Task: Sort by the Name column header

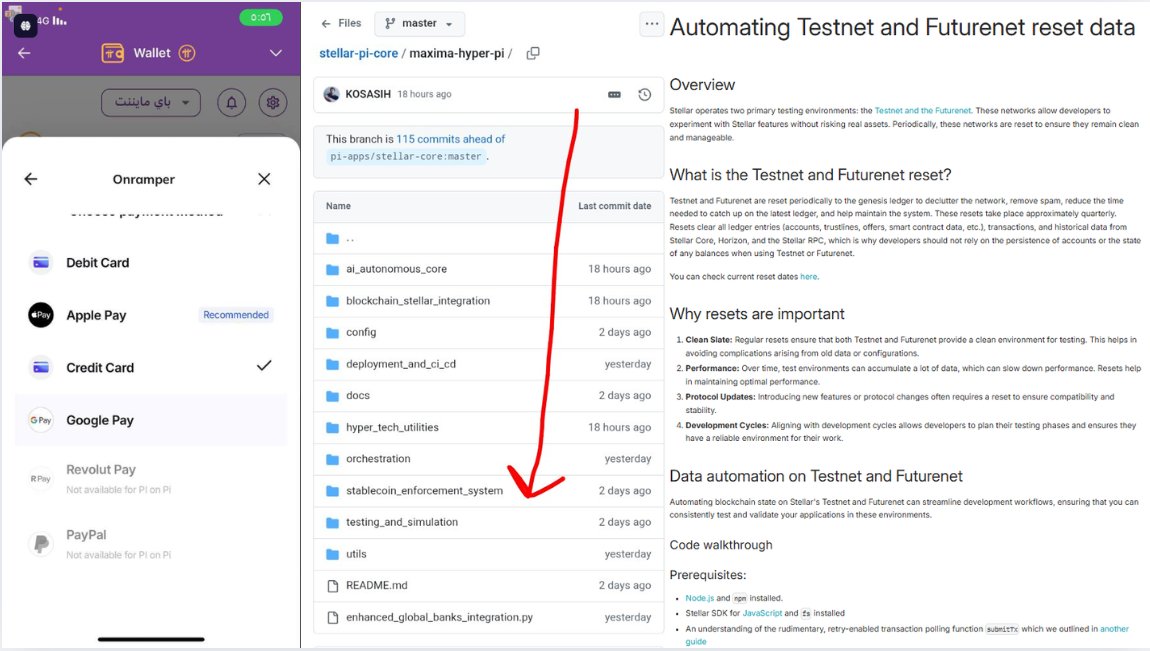Action: coord(338,206)
